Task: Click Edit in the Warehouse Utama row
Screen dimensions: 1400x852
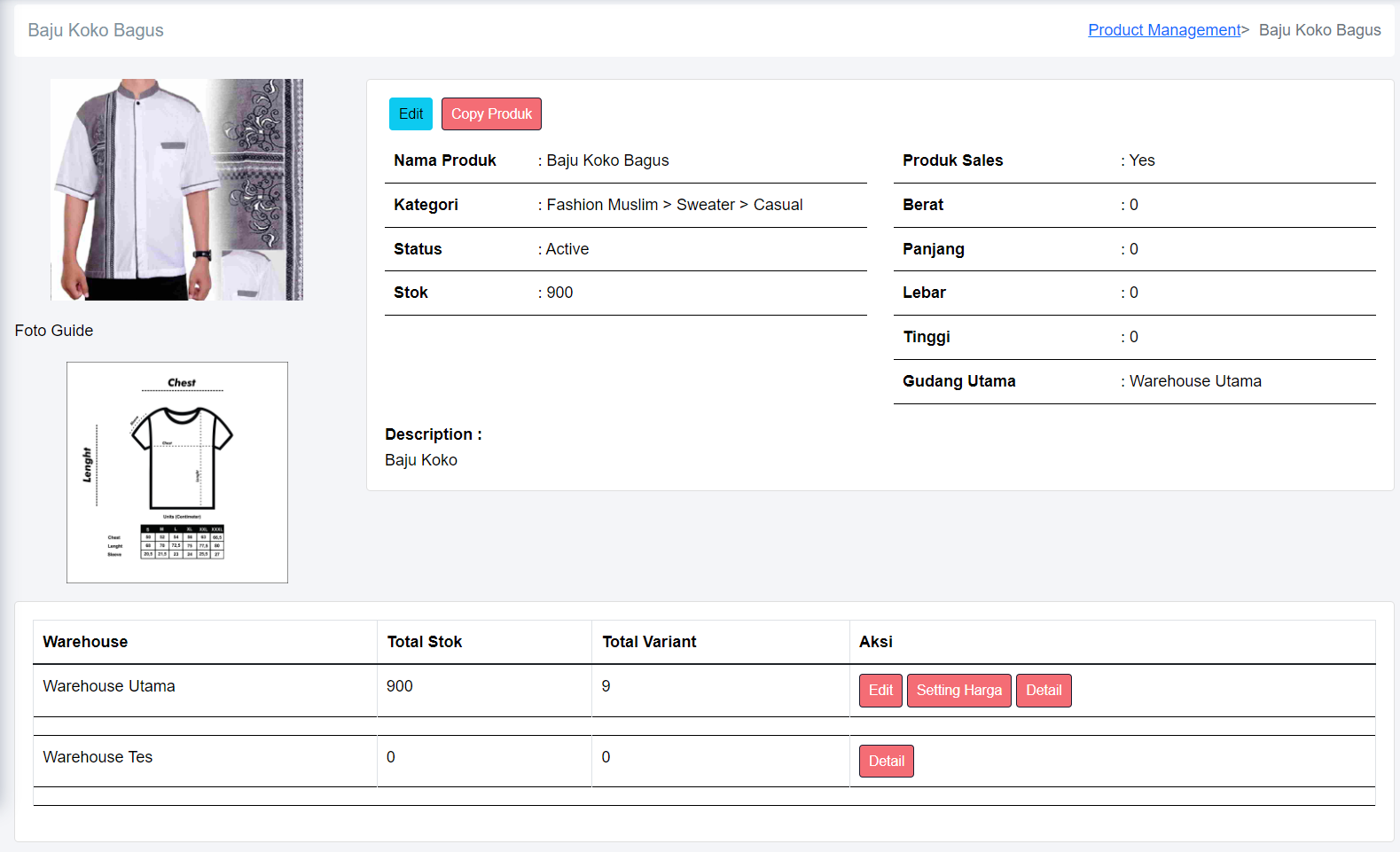Action: (x=880, y=691)
